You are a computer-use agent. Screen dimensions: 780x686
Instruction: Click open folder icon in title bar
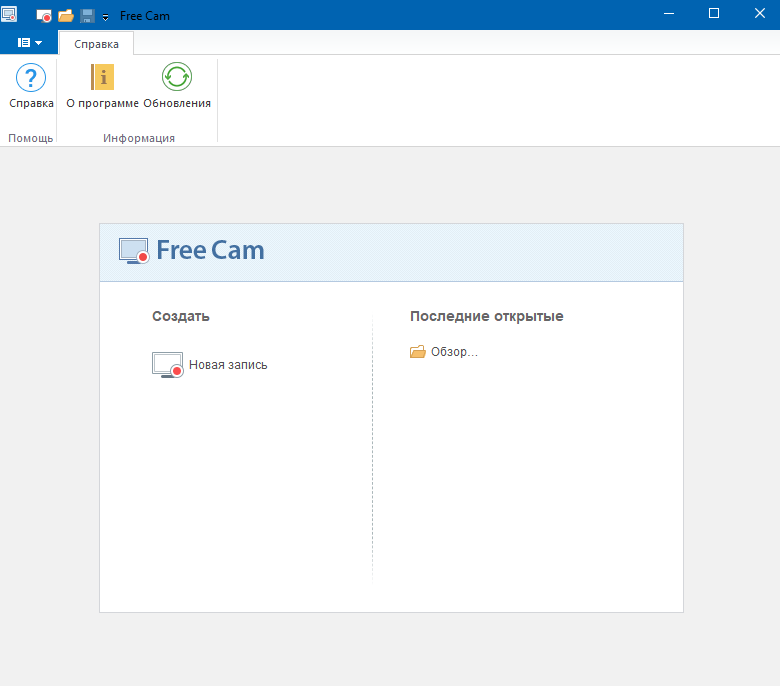[66, 16]
